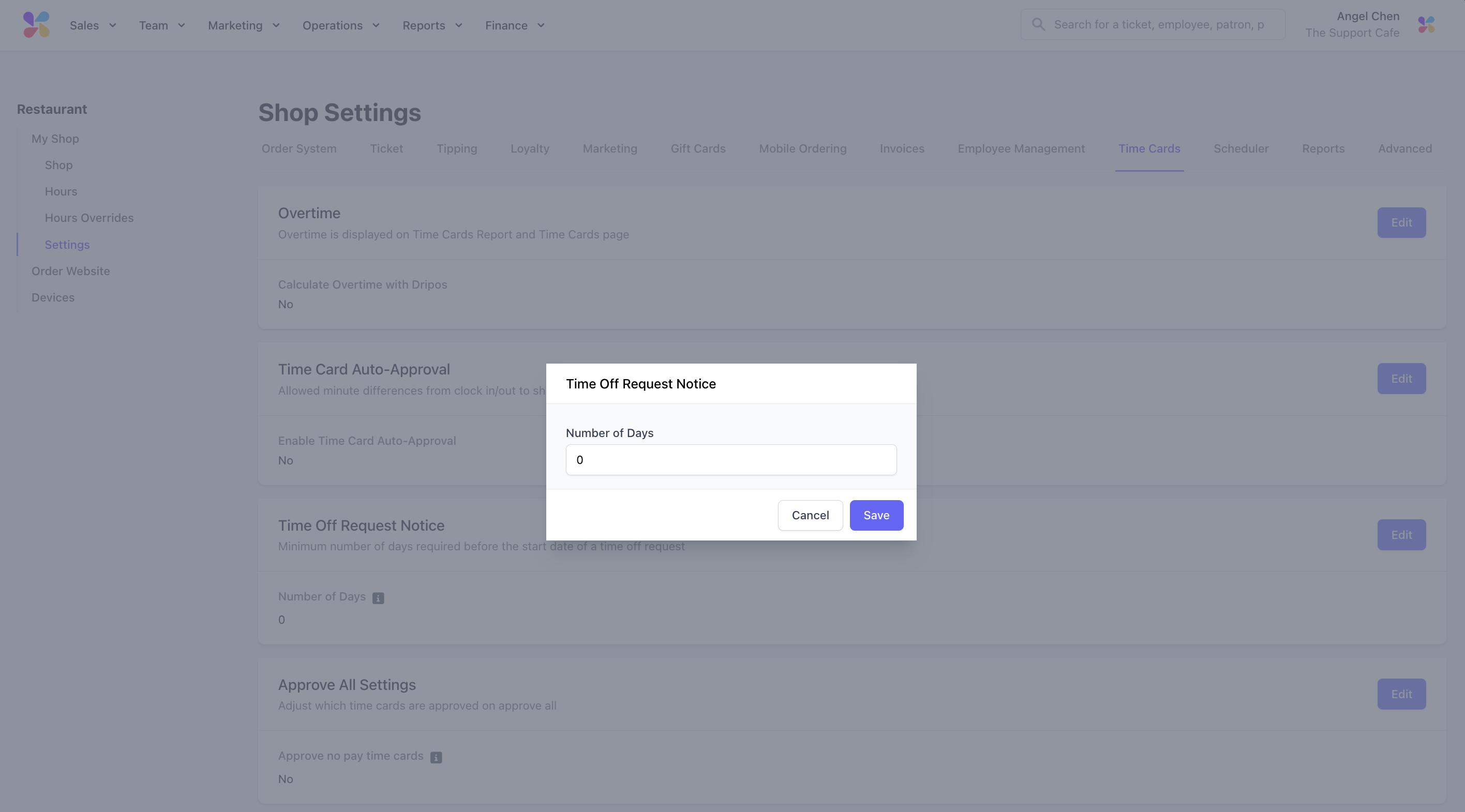This screenshot has height=812, width=1465.
Task: Select the Marketing settings tab
Action: 610,148
